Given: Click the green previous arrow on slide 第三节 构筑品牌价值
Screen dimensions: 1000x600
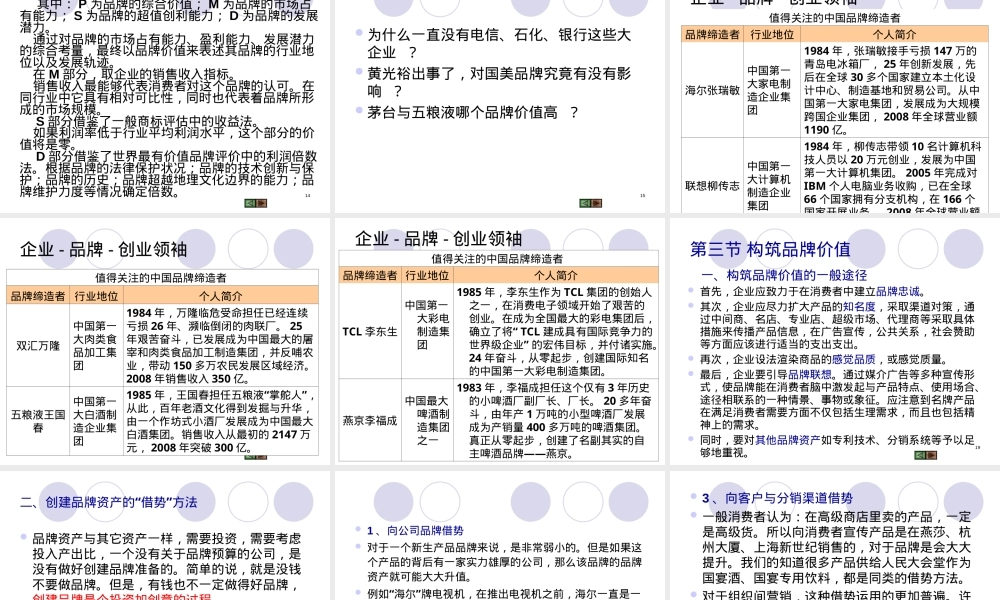Looking at the screenshot, I should click(x=920, y=455).
